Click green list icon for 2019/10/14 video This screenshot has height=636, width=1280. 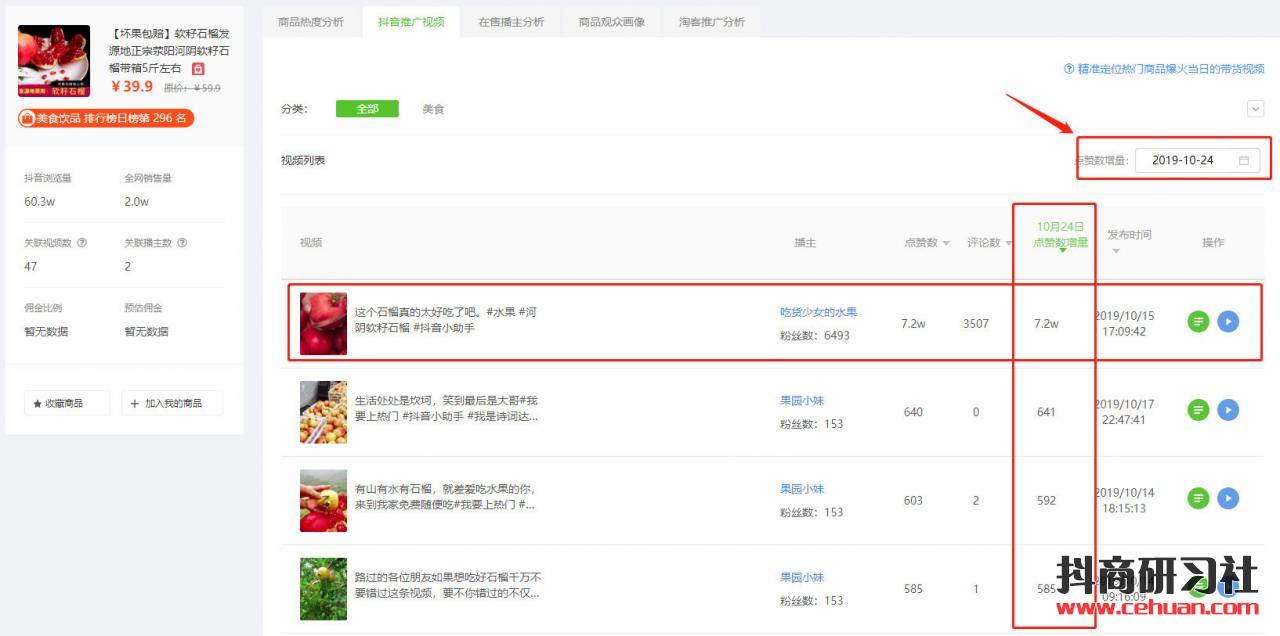tap(1198, 498)
